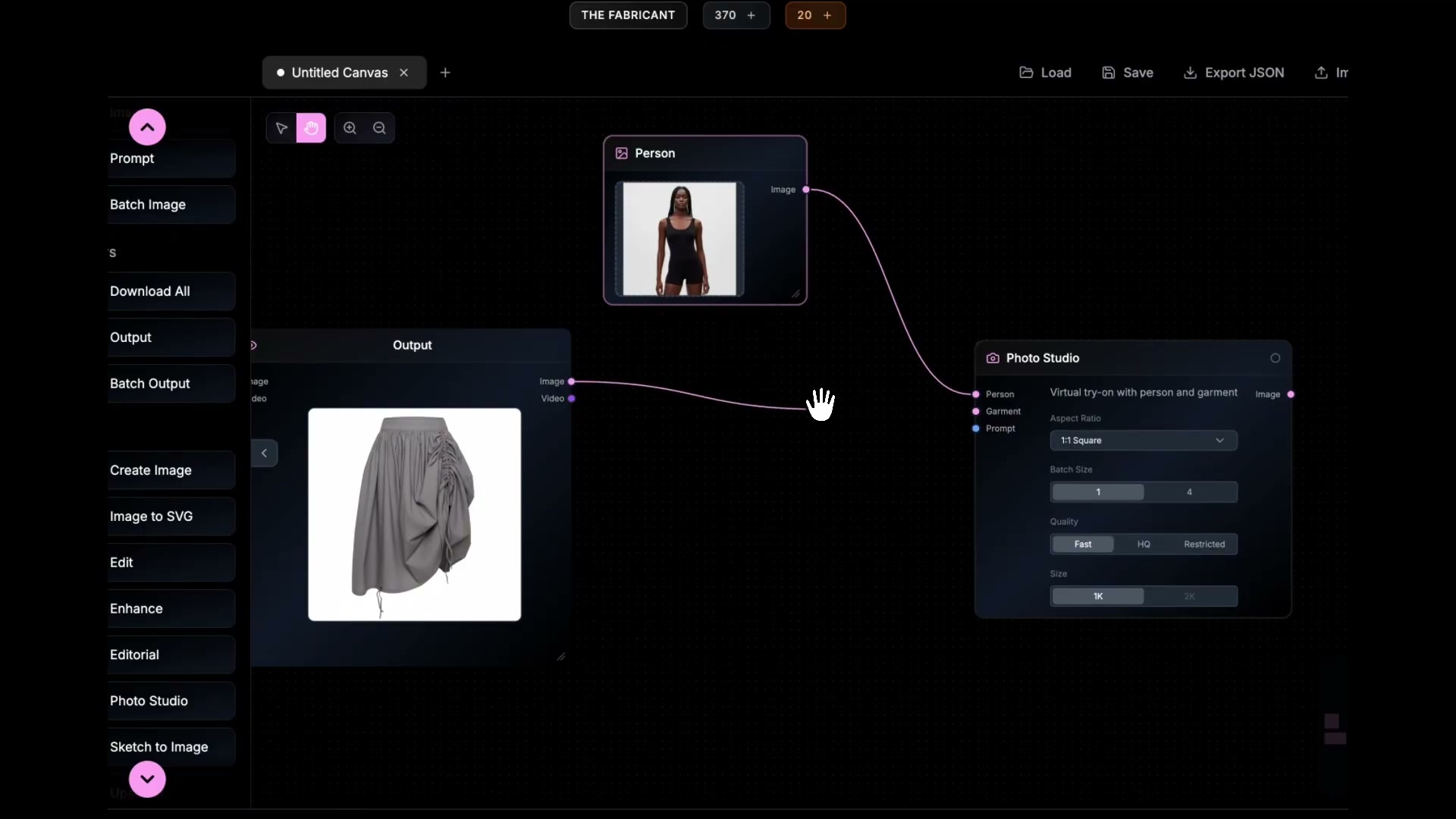Viewport: 1456px width, 819px height.
Task: Expand more tools with the chevron-down circle
Action: pos(146,779)
